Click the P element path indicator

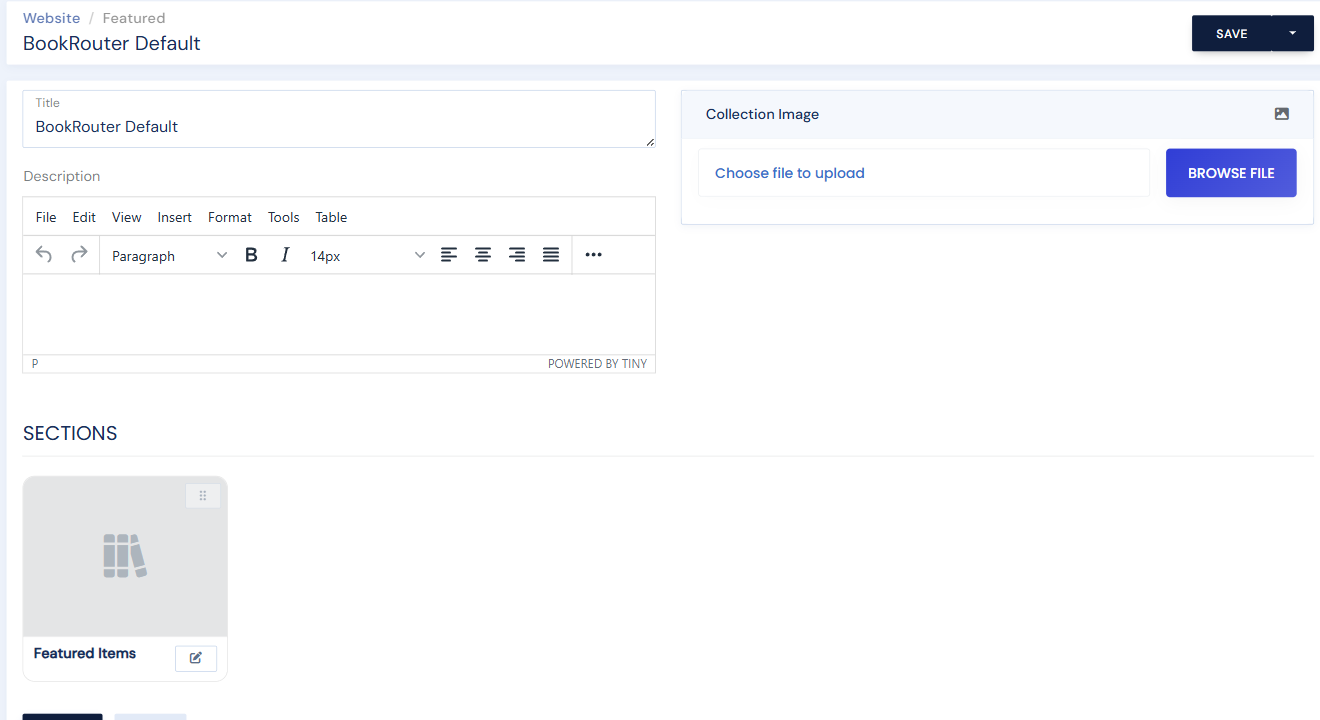pos(35,364)
